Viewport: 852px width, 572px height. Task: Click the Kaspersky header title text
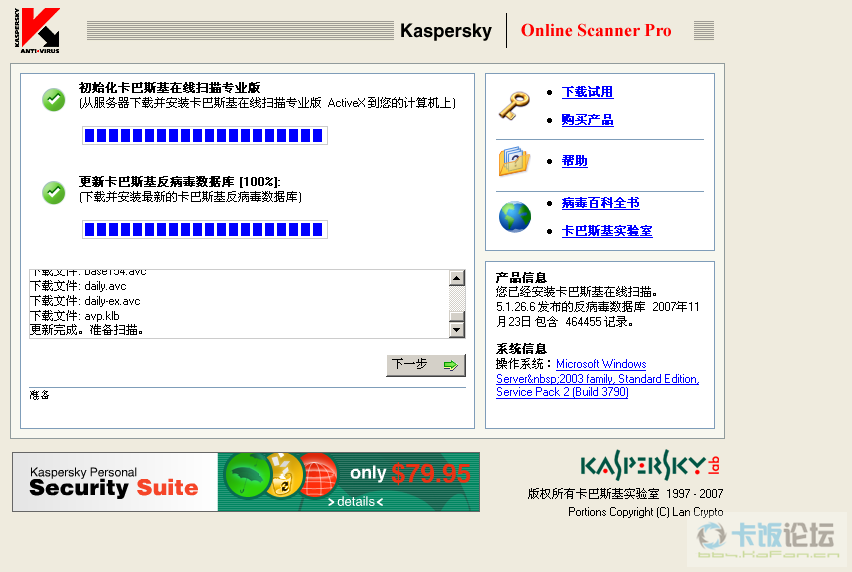446,30
